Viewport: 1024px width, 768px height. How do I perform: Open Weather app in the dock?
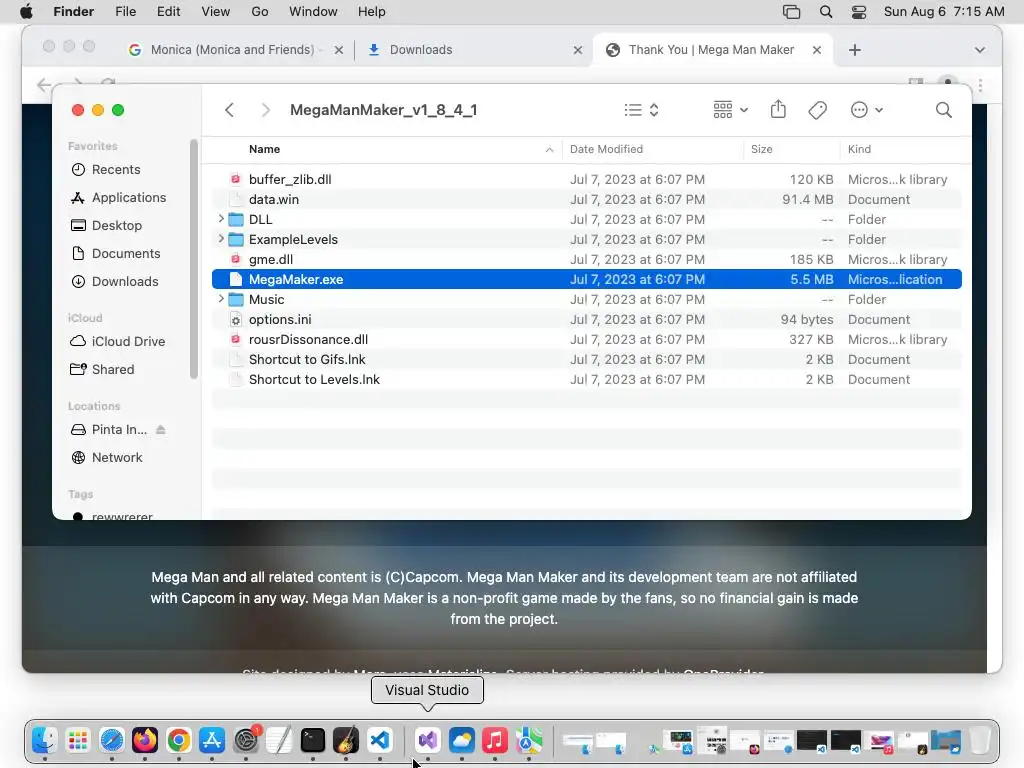(461, 740)
